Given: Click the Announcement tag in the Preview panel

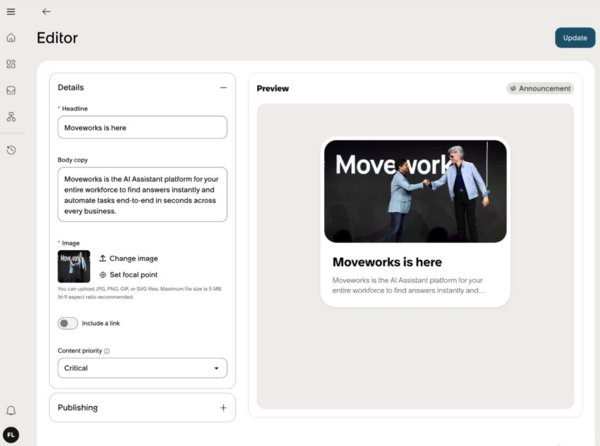Looking at the screenshot, I should coord(540,88).
